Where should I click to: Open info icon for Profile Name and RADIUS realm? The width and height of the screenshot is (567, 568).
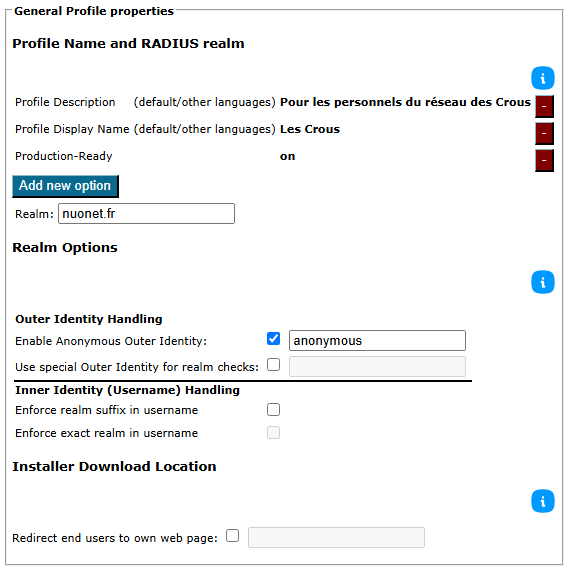click(542, 78)
